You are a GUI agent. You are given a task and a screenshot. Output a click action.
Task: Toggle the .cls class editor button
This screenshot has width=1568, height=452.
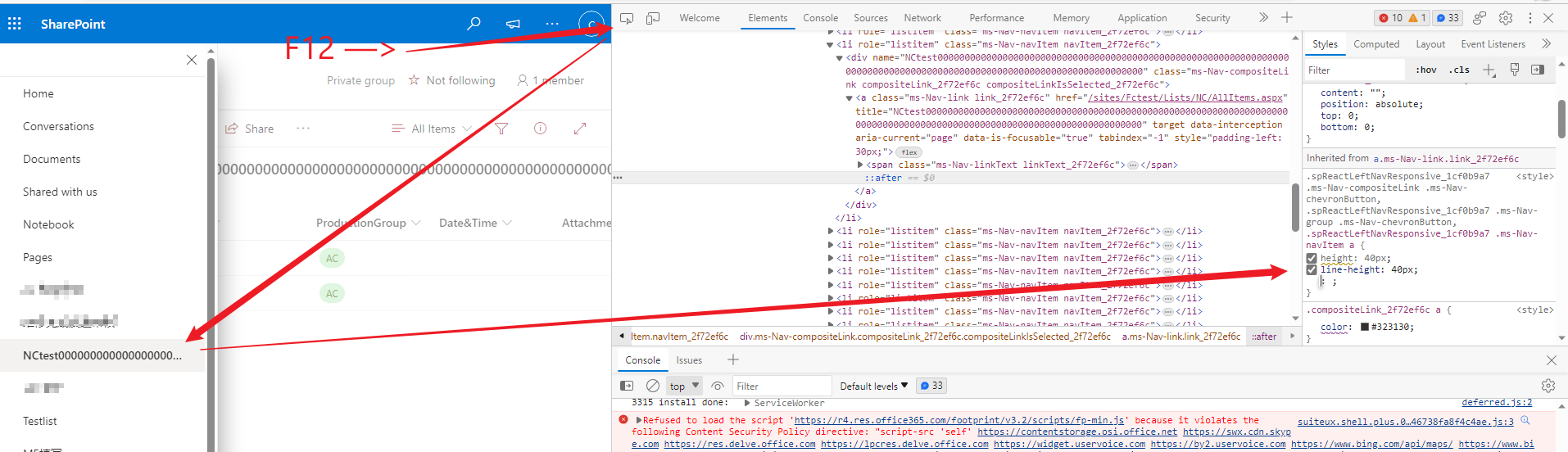point(1459,70)
